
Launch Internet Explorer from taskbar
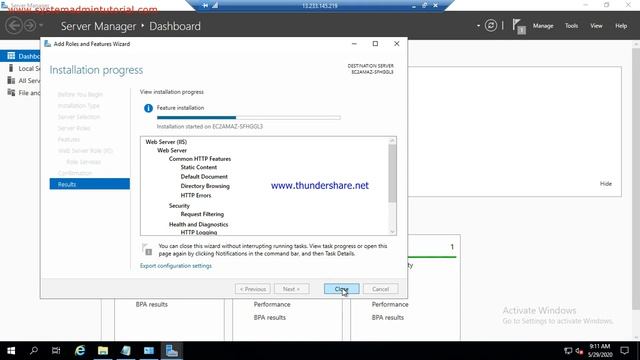[80, 351]
